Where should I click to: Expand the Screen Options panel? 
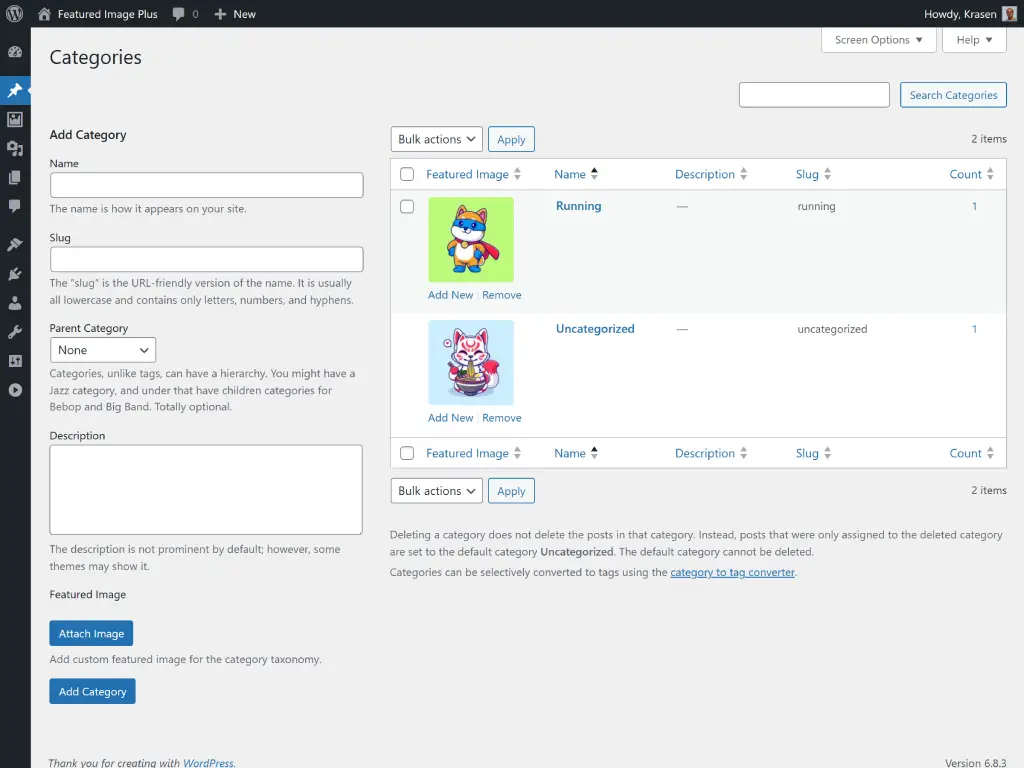(878, 40)
